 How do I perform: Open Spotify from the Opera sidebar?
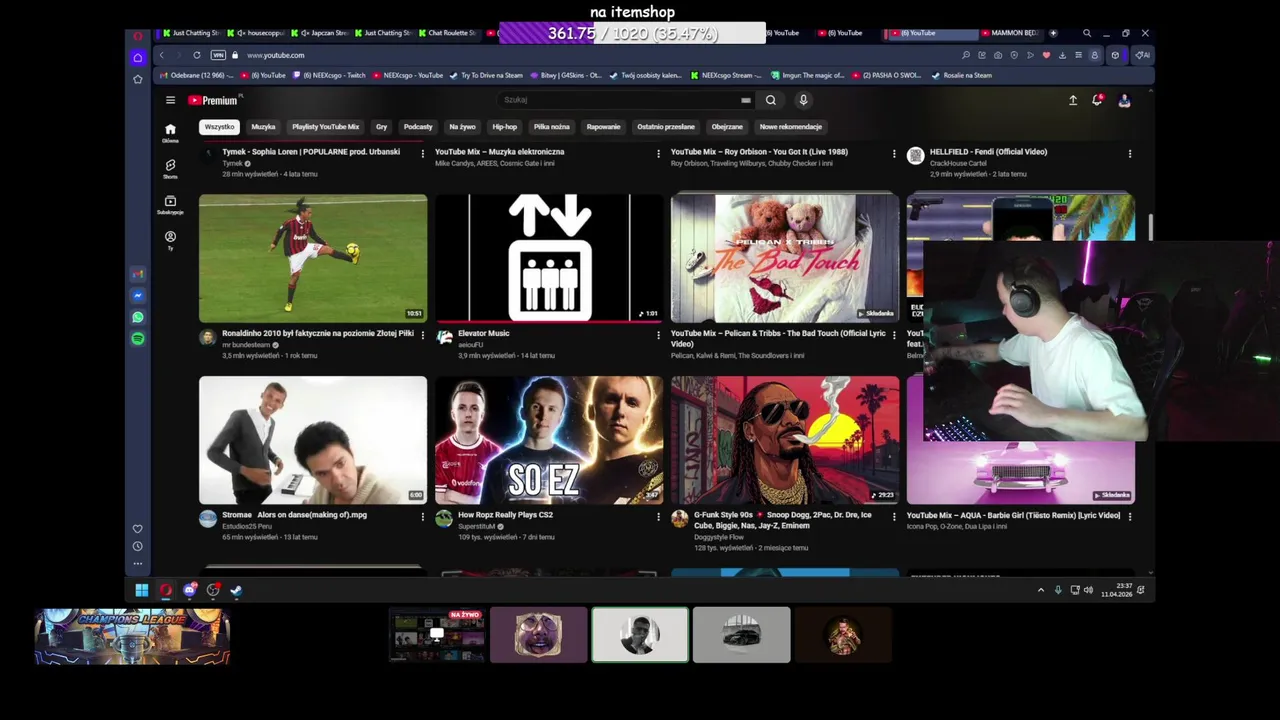pos(138,339)
